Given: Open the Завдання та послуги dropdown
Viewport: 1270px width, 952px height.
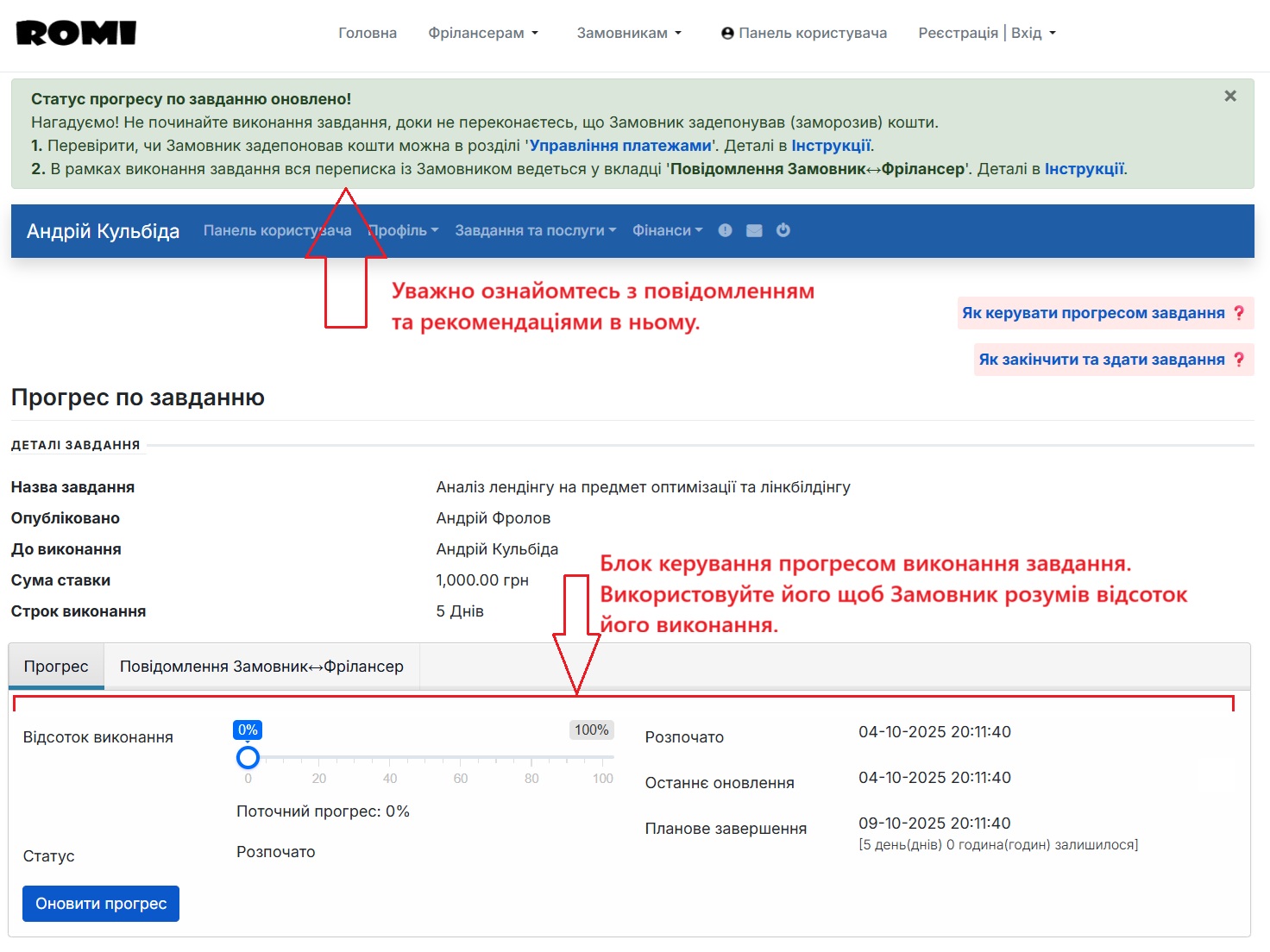Looking at the screenshot, I should point(534,230).
